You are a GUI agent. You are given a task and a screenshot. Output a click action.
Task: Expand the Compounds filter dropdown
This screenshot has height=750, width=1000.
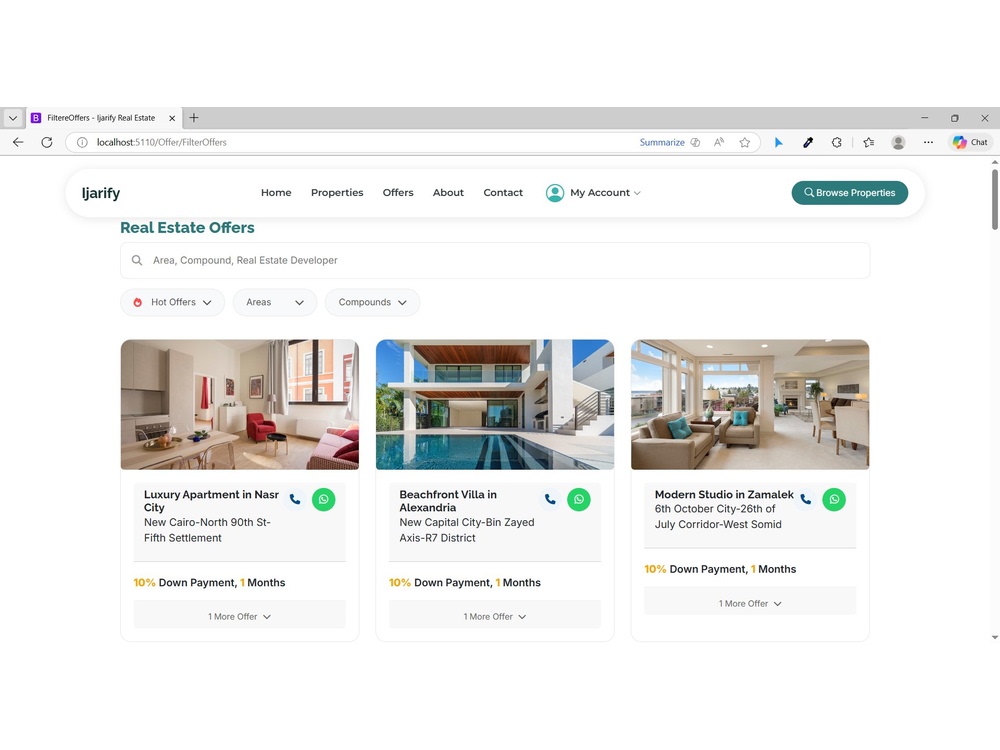click(x=372, y=302)
